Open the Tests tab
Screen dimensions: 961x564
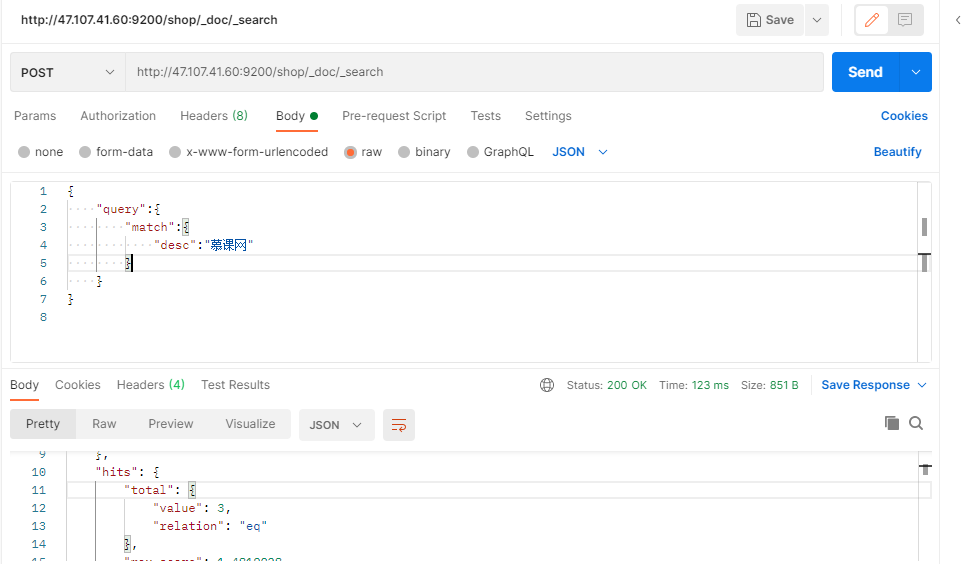point(485,116)
